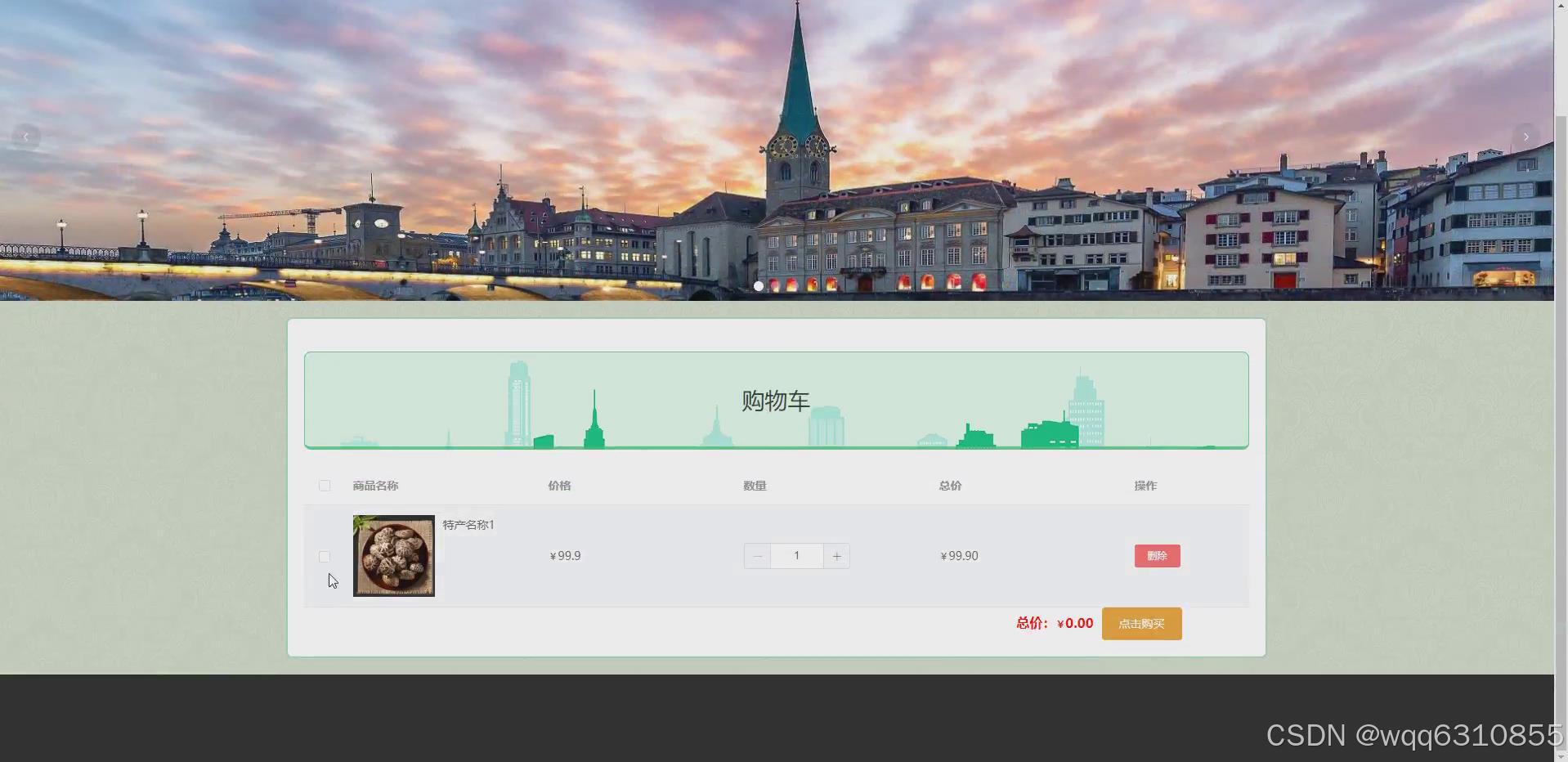Image resolution: width=1568 pixels, height=762 pixels.
Task: Click the row total ¥99.90
Action: [959, 556]
